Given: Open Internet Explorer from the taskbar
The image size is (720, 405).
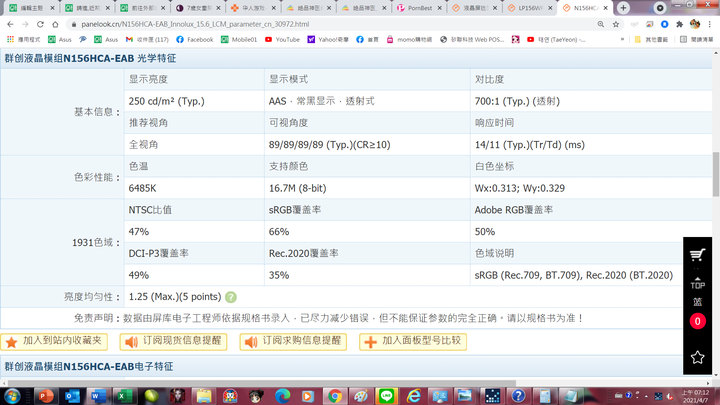Looking at the screenshot, I should 413,396.
